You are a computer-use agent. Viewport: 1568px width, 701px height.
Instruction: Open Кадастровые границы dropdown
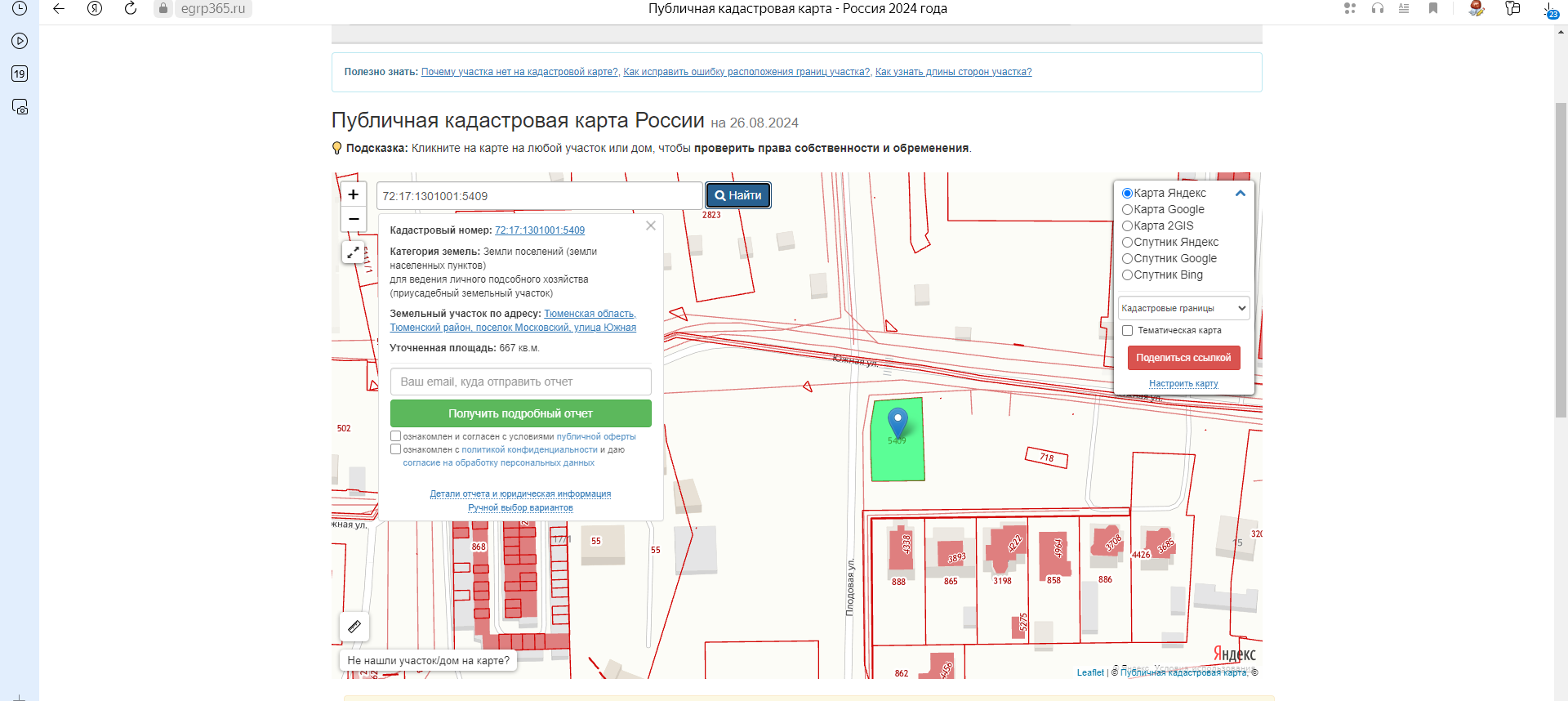[1183, 308]
